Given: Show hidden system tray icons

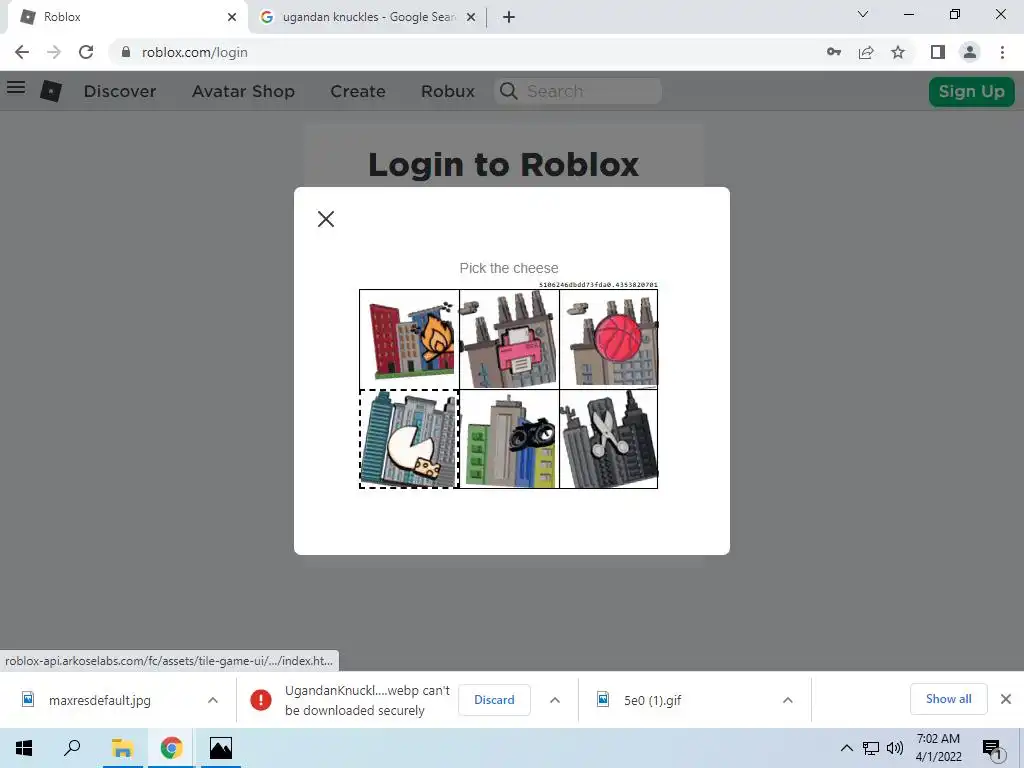Looking at the screenshot, I should click(846, 748).
